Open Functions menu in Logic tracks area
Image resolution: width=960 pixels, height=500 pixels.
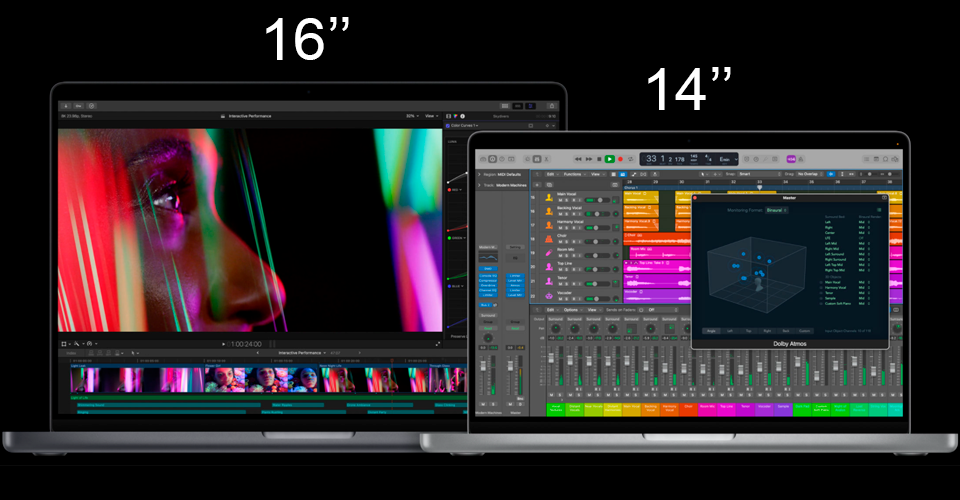coord(574,174)
